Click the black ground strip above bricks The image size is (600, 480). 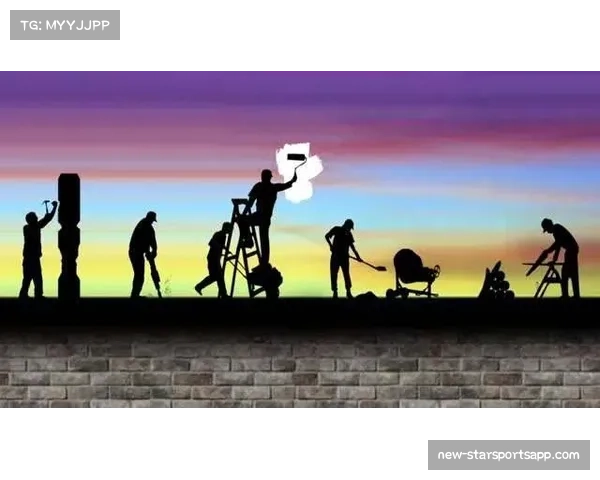[x=300, y=312]
